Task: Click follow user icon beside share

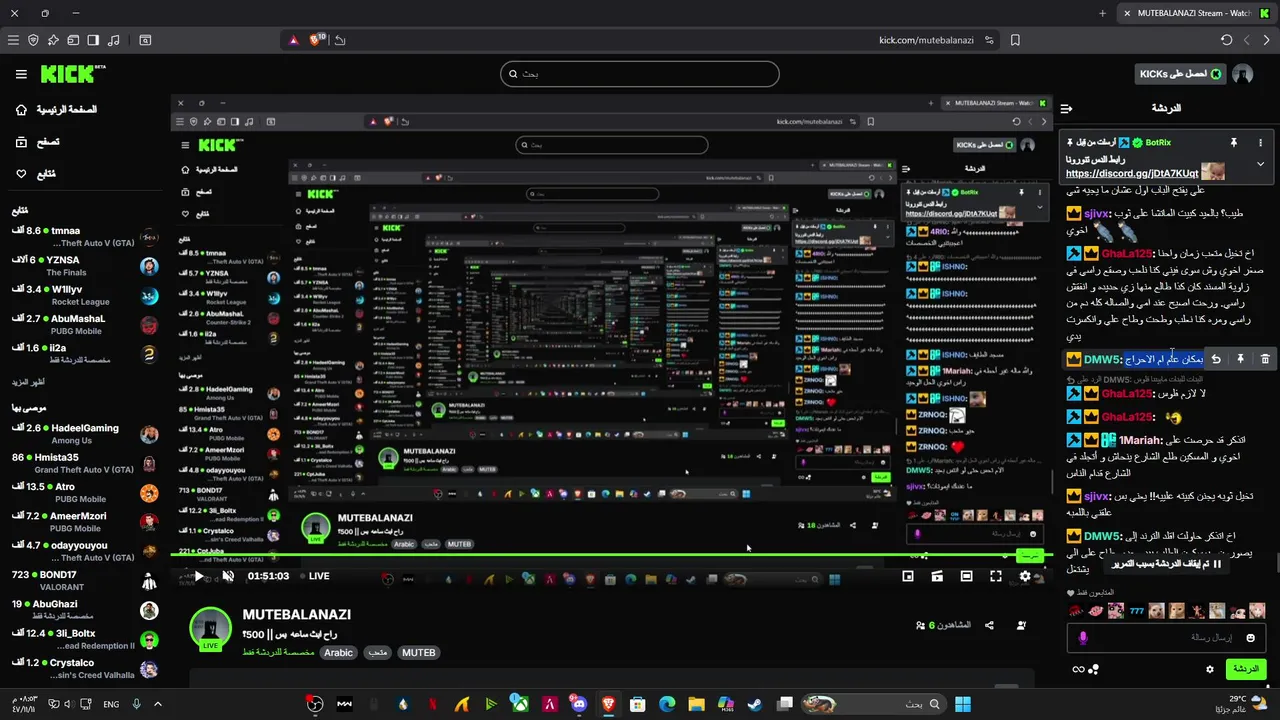Action: 1021,625
